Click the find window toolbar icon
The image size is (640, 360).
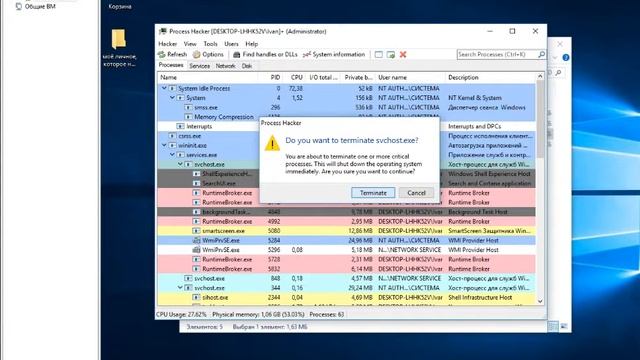379,54
